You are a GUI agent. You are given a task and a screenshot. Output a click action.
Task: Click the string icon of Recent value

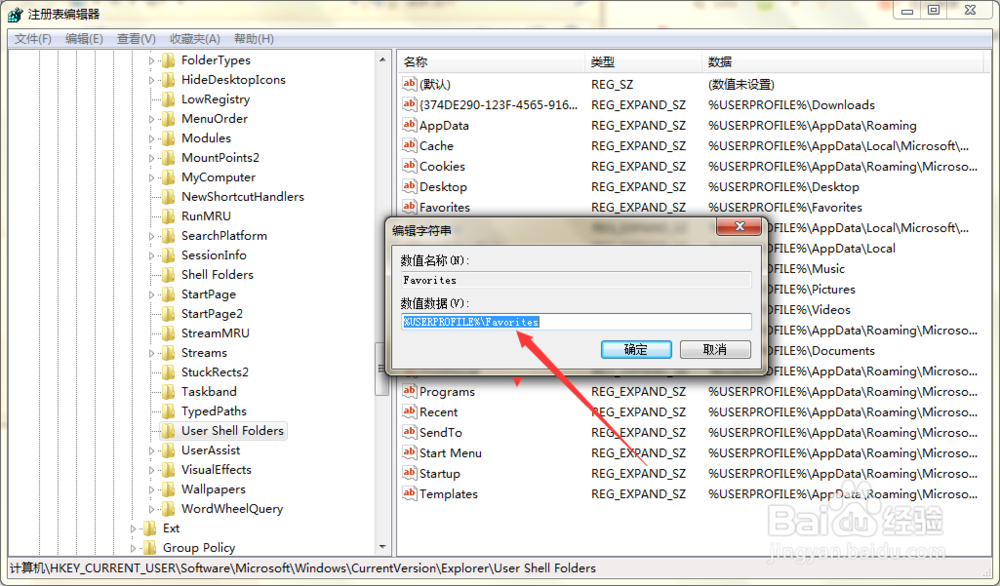(x=409, y=411)
